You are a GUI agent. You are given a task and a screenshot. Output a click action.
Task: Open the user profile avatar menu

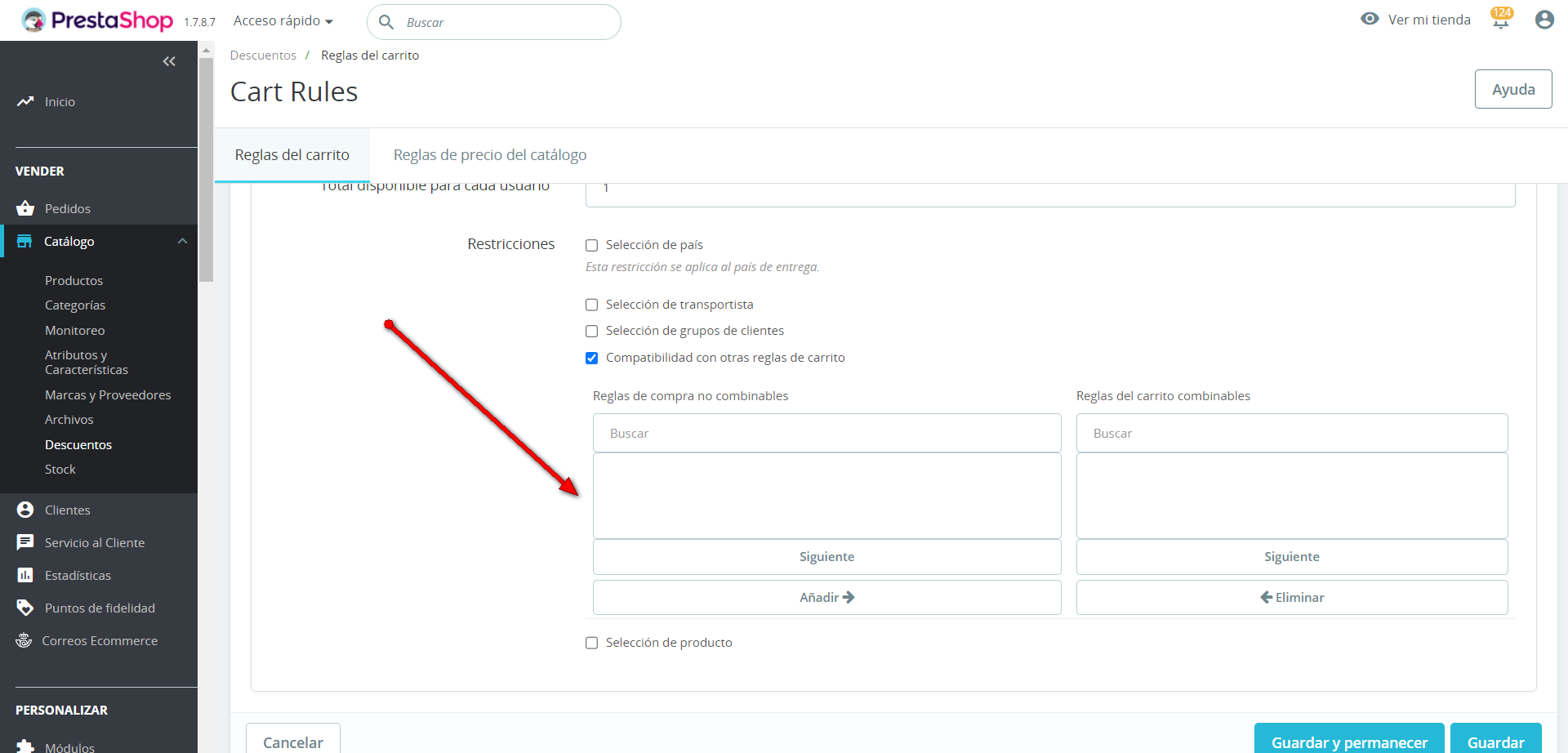click(x=1543, y=20)
